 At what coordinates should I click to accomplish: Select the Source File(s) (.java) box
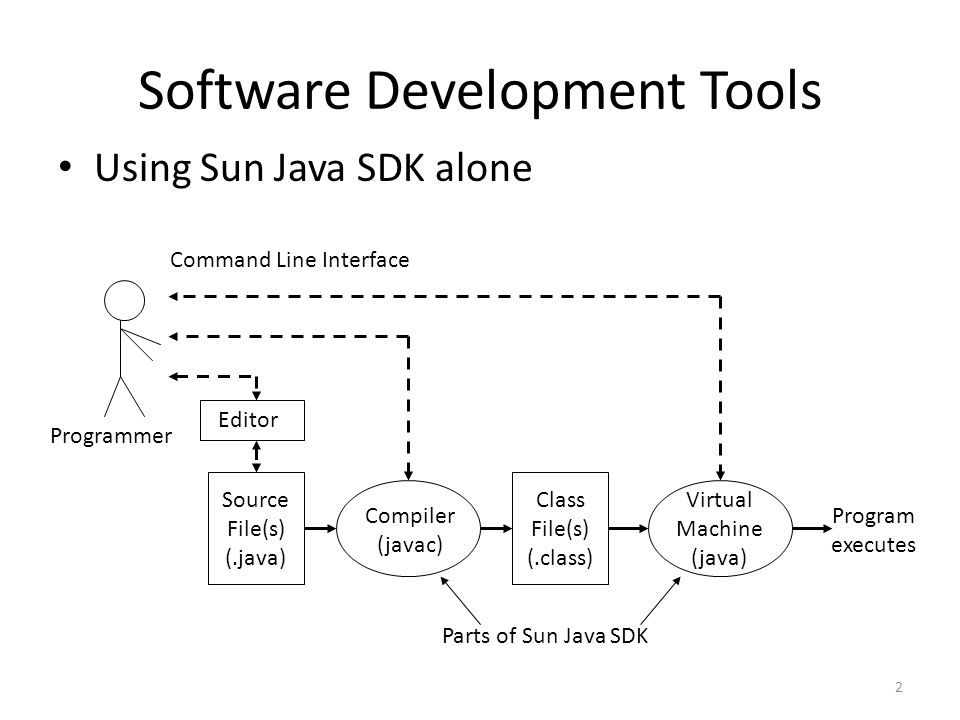(x=256, y=528)
